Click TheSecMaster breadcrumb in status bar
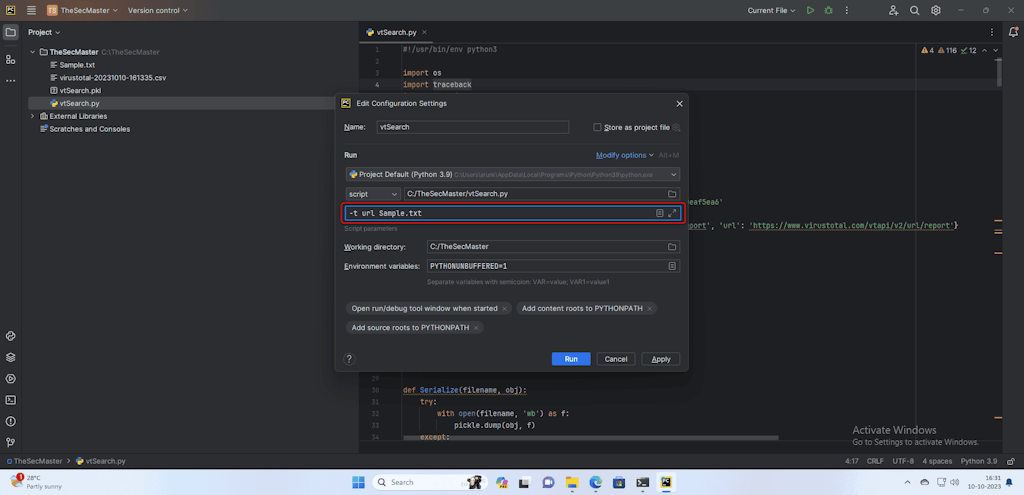The height and width of the screenshot is (495, 1024). pos(34,461)
